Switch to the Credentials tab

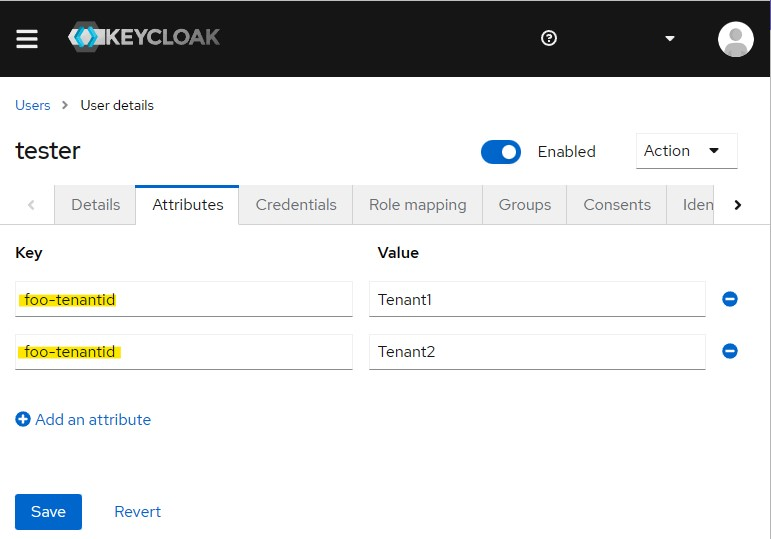click(296, 205)
